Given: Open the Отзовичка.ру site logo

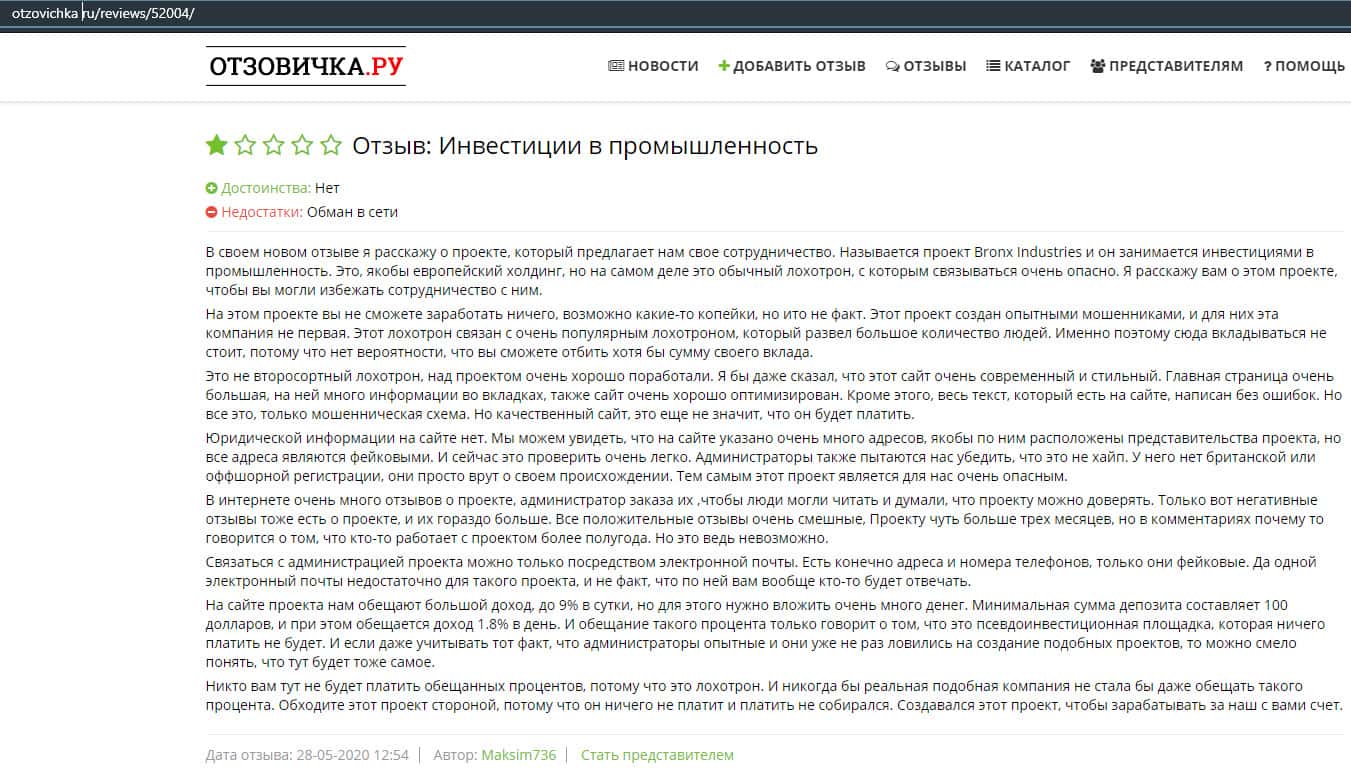Looking at the screenshot, I should [x=306, y=66].
